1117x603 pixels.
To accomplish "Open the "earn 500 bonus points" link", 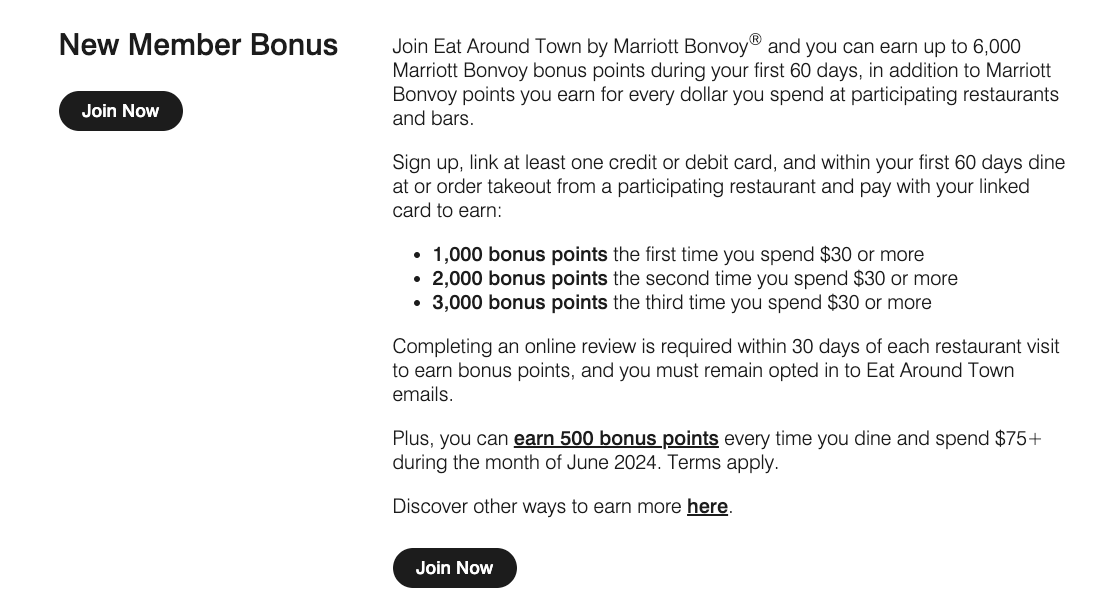I will click(615, 438).
